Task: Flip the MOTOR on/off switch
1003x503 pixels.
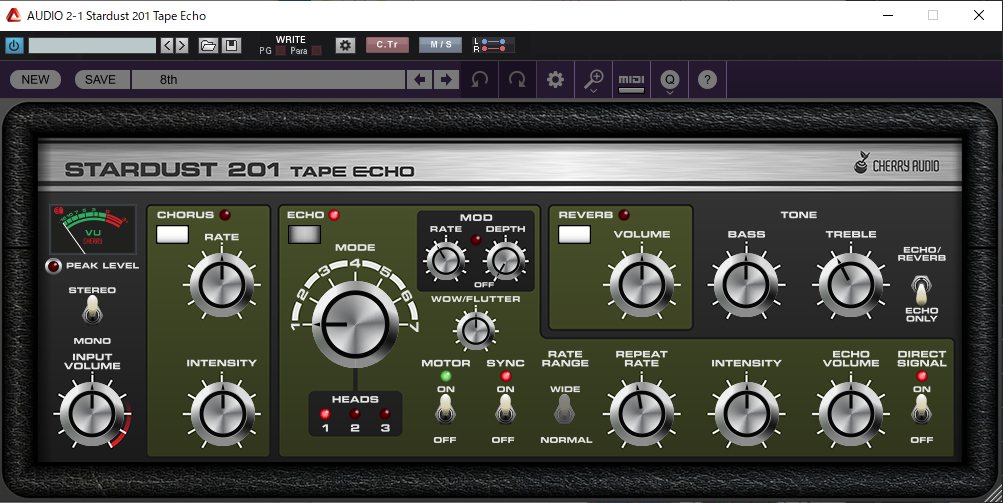Action: tap(445, 410)
